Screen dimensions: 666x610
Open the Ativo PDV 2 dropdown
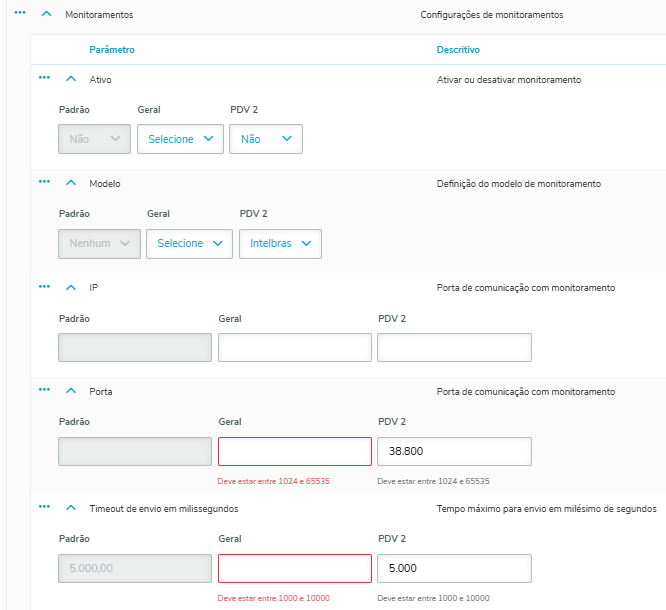265,139
